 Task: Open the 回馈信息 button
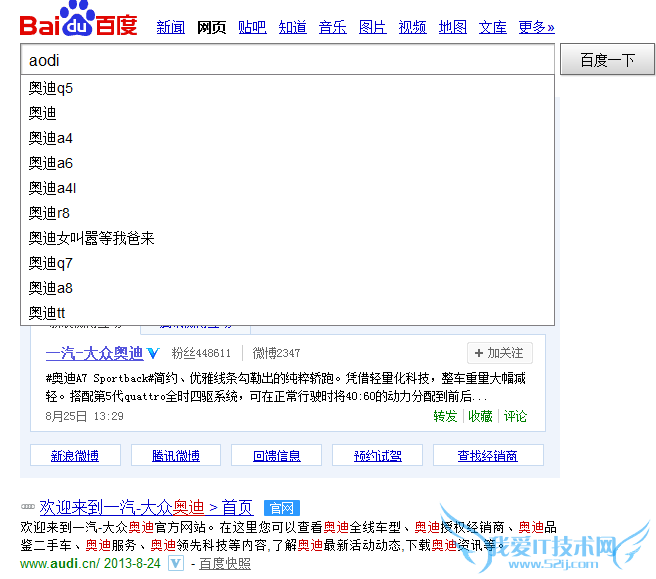(277, 455)
